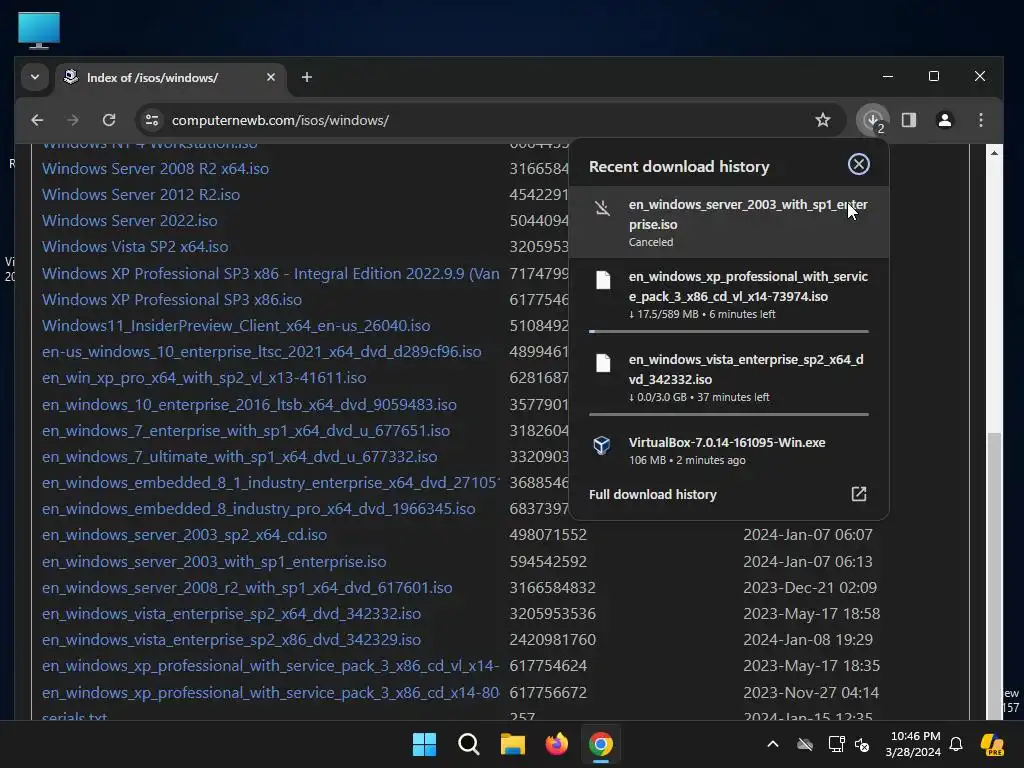Open the Chrome downloads icon in toolbar

coord(872,120)
